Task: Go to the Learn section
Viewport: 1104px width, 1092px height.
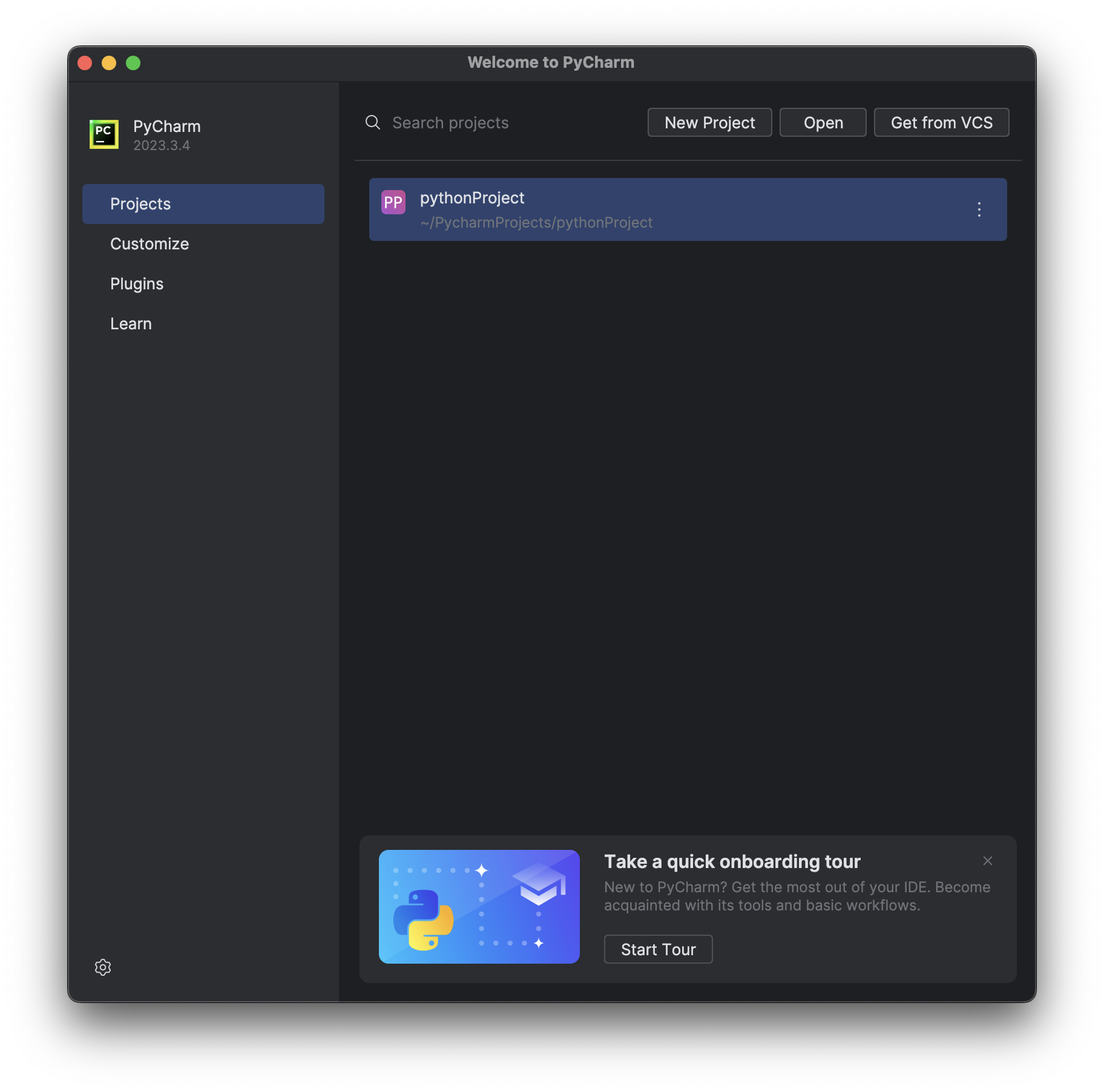Action: click(203, 324)
